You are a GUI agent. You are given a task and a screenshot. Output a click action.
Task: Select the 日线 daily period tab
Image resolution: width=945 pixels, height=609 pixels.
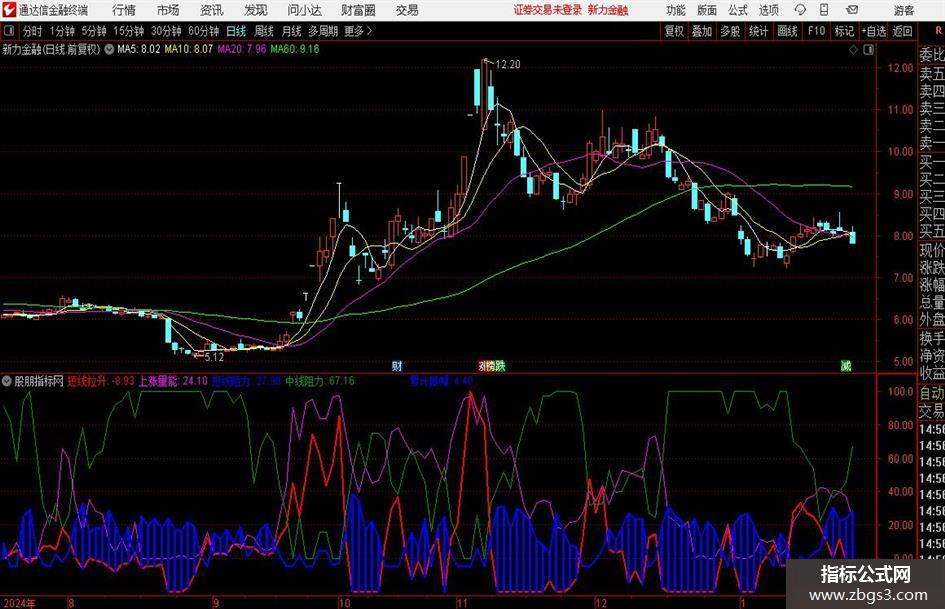coord(236,31)
